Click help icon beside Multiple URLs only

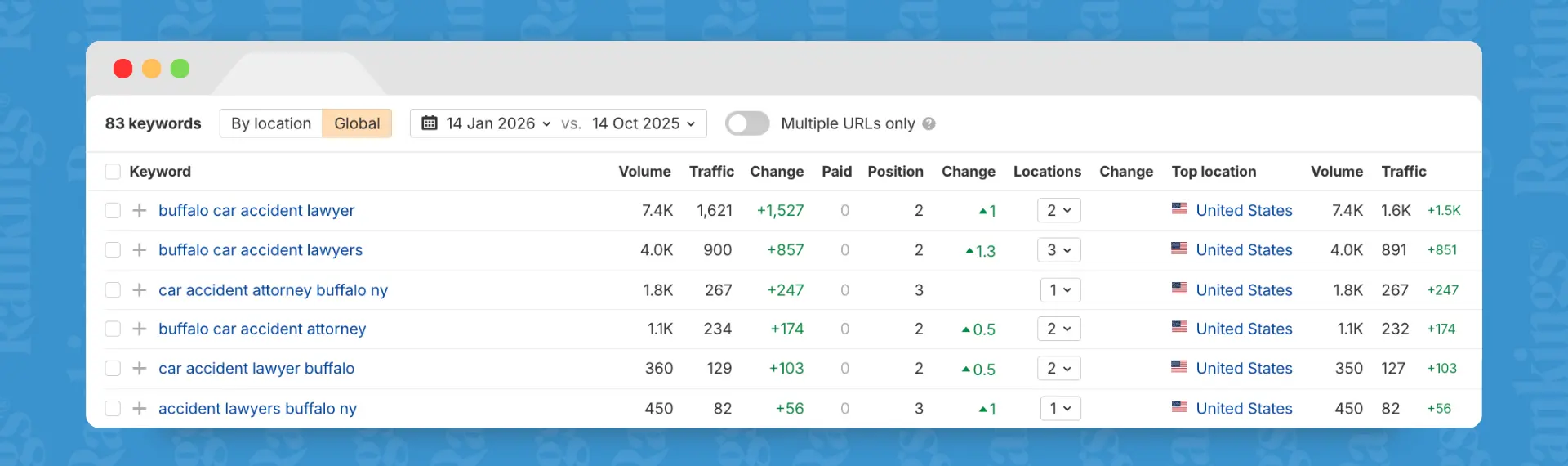pos(929,123)
